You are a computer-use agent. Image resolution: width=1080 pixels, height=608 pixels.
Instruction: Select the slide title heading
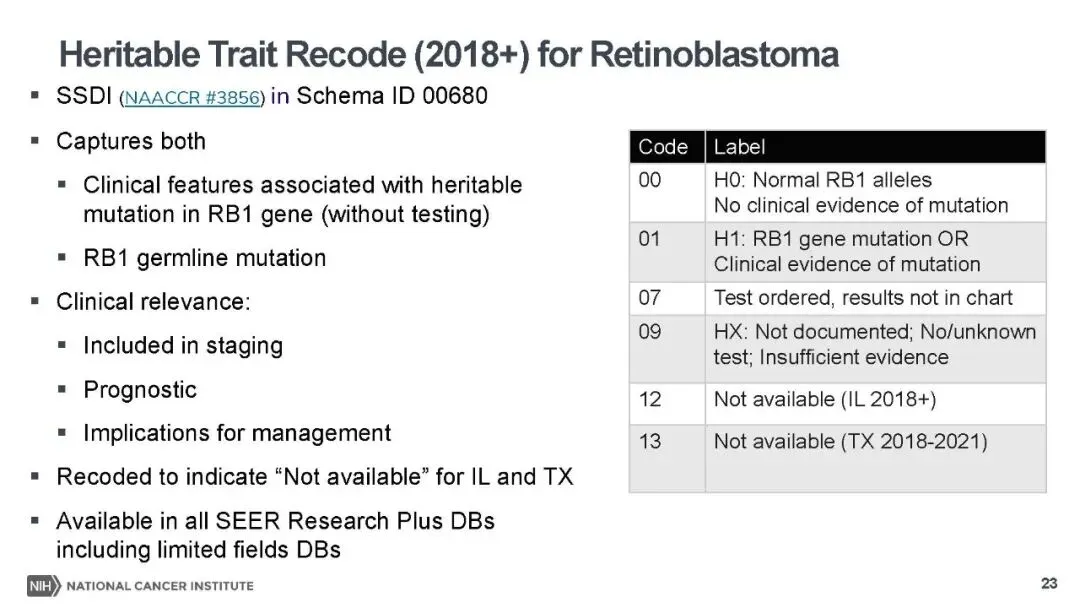tap(448, 53)
